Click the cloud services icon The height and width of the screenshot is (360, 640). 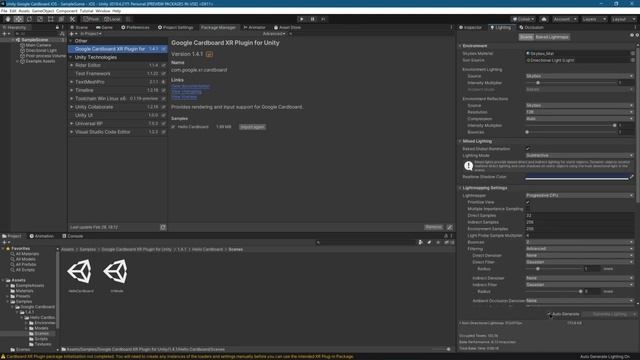[544, 19]
